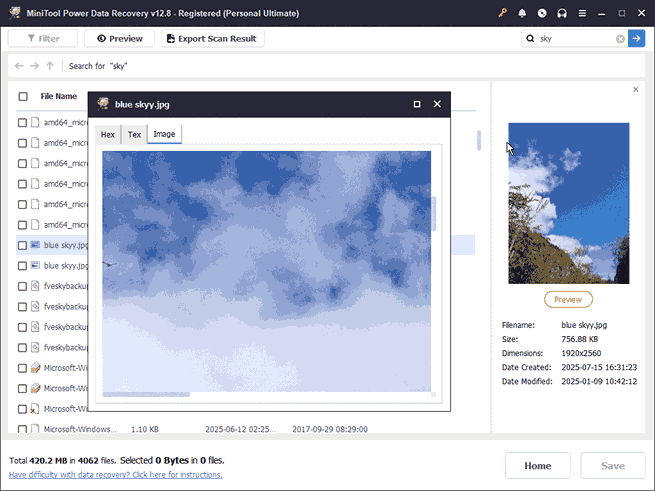Click file icon of first fveskybackup row
This screenshot has width=655, height=491.
(x=36, y=286)
